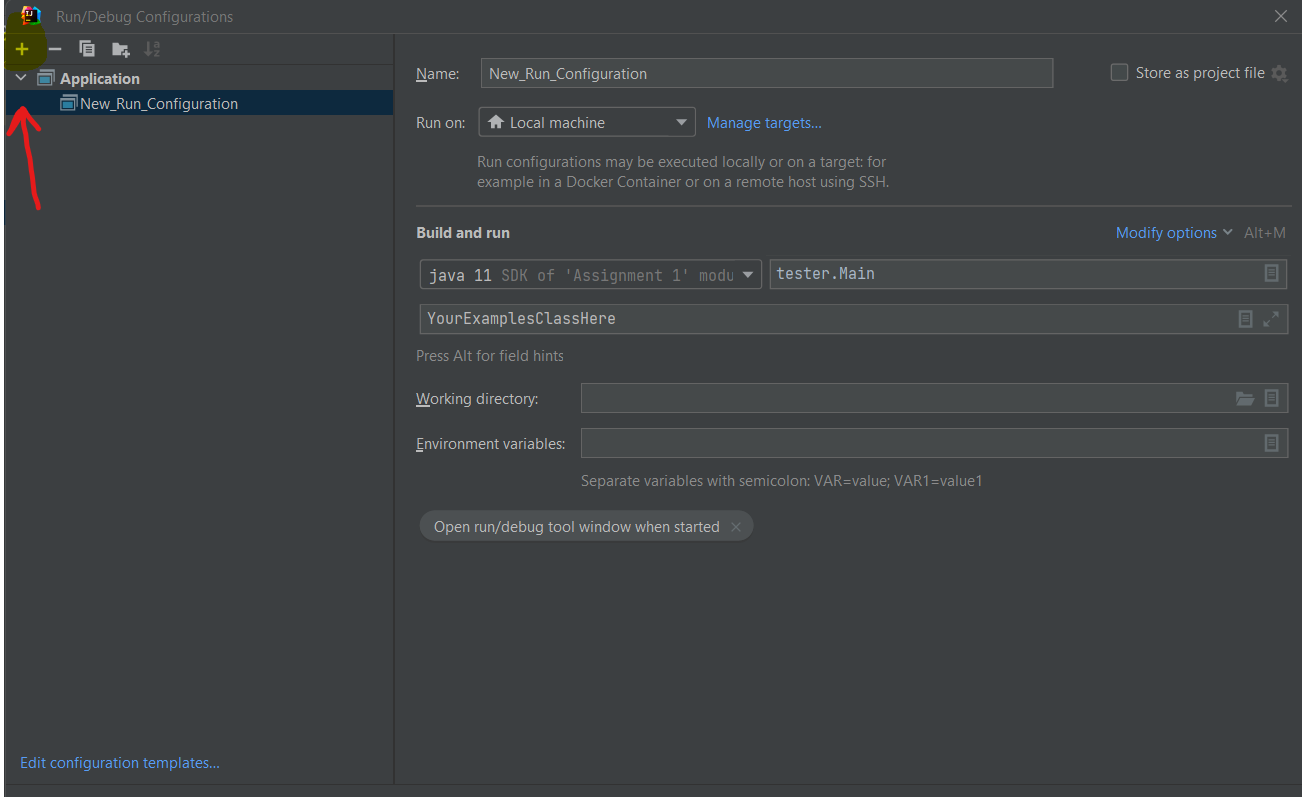Screen dimensions: 1302x797
Task: Open the Edit configuration templates link
Action: (x=120, y=763)
